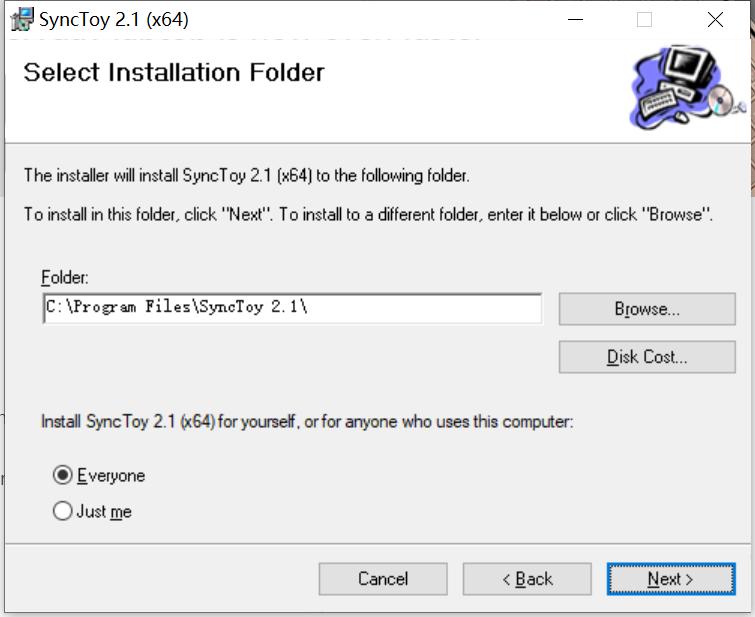
Task: Focus the Folder path text field
Action: 292,308
